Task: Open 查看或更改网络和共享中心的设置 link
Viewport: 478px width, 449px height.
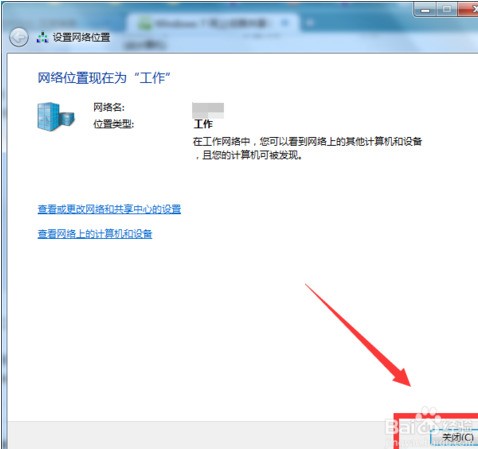Action: click(109, 209)
